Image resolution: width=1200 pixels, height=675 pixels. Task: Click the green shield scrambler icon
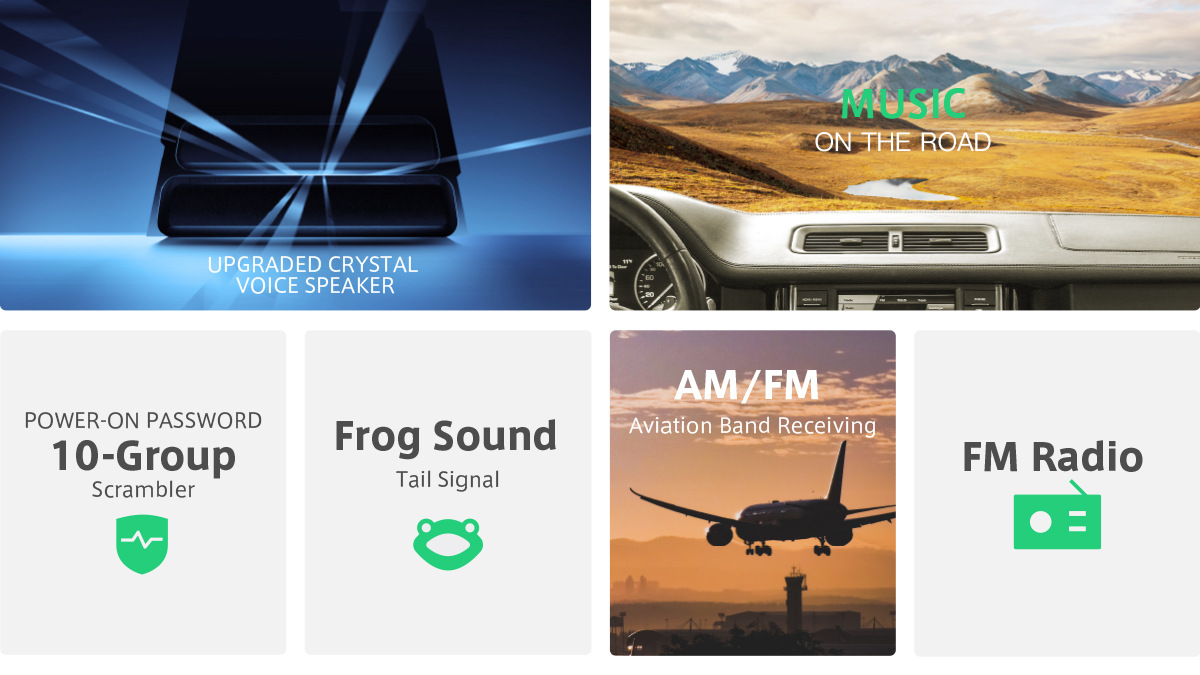(142, 545)
